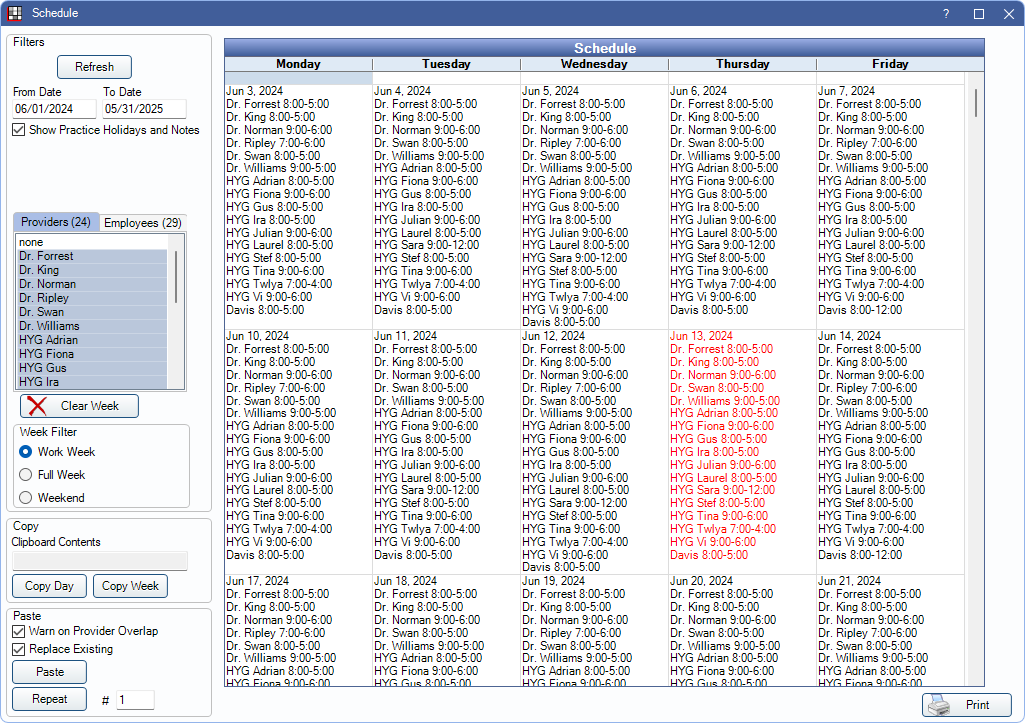
Task: Click the red X Clear Week icon
Action: click(37, 406)
